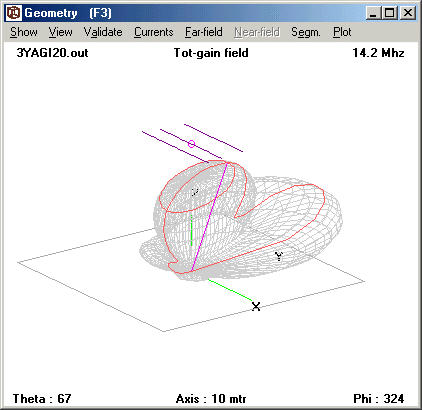This screenshot has width=422, height=410.
Task: Open the Currents menu
Action: (154, 32)
